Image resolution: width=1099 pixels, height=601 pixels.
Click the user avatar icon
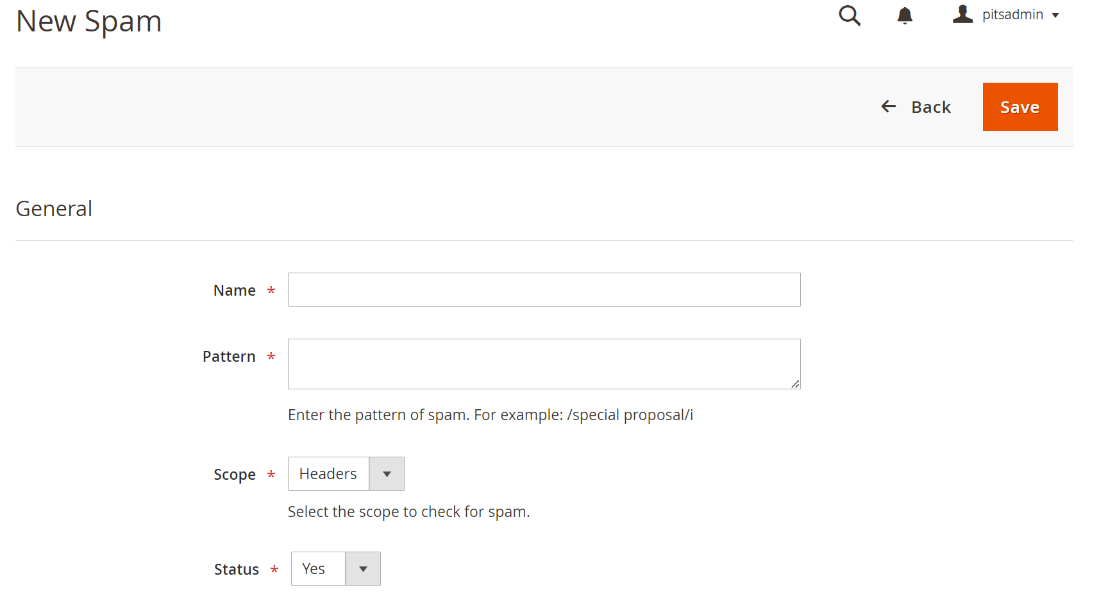[962, 14]
